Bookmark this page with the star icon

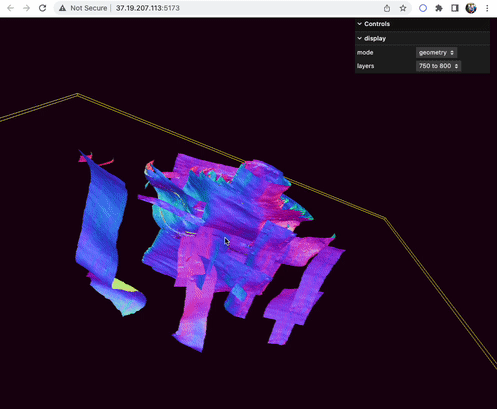[x=403, y=8]
